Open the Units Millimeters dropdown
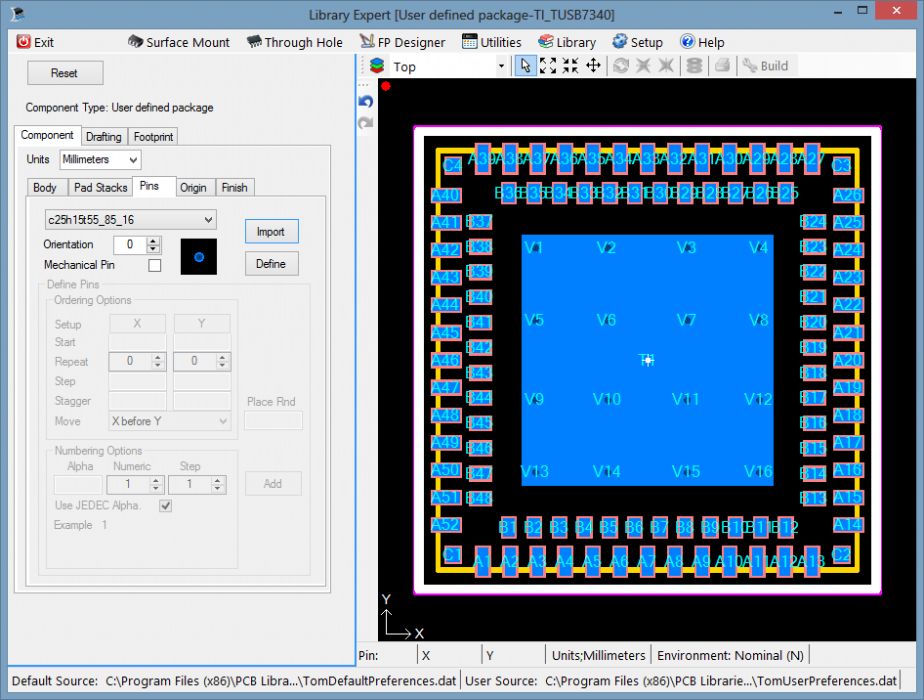 click(100, 160)
